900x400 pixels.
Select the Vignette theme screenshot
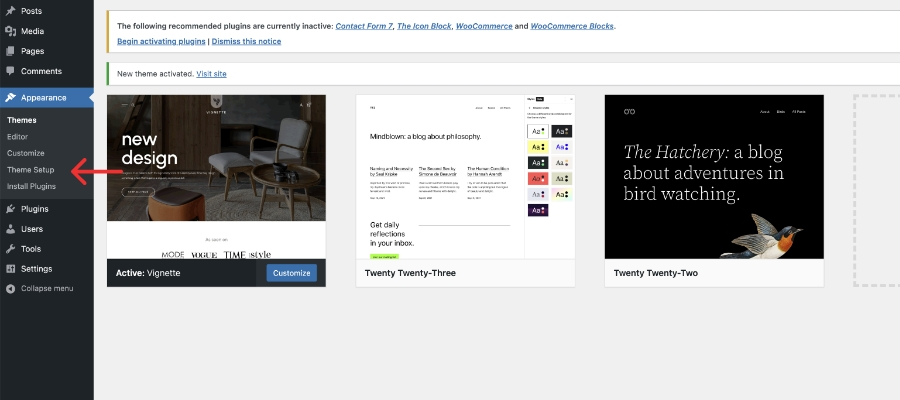point(216,177)
